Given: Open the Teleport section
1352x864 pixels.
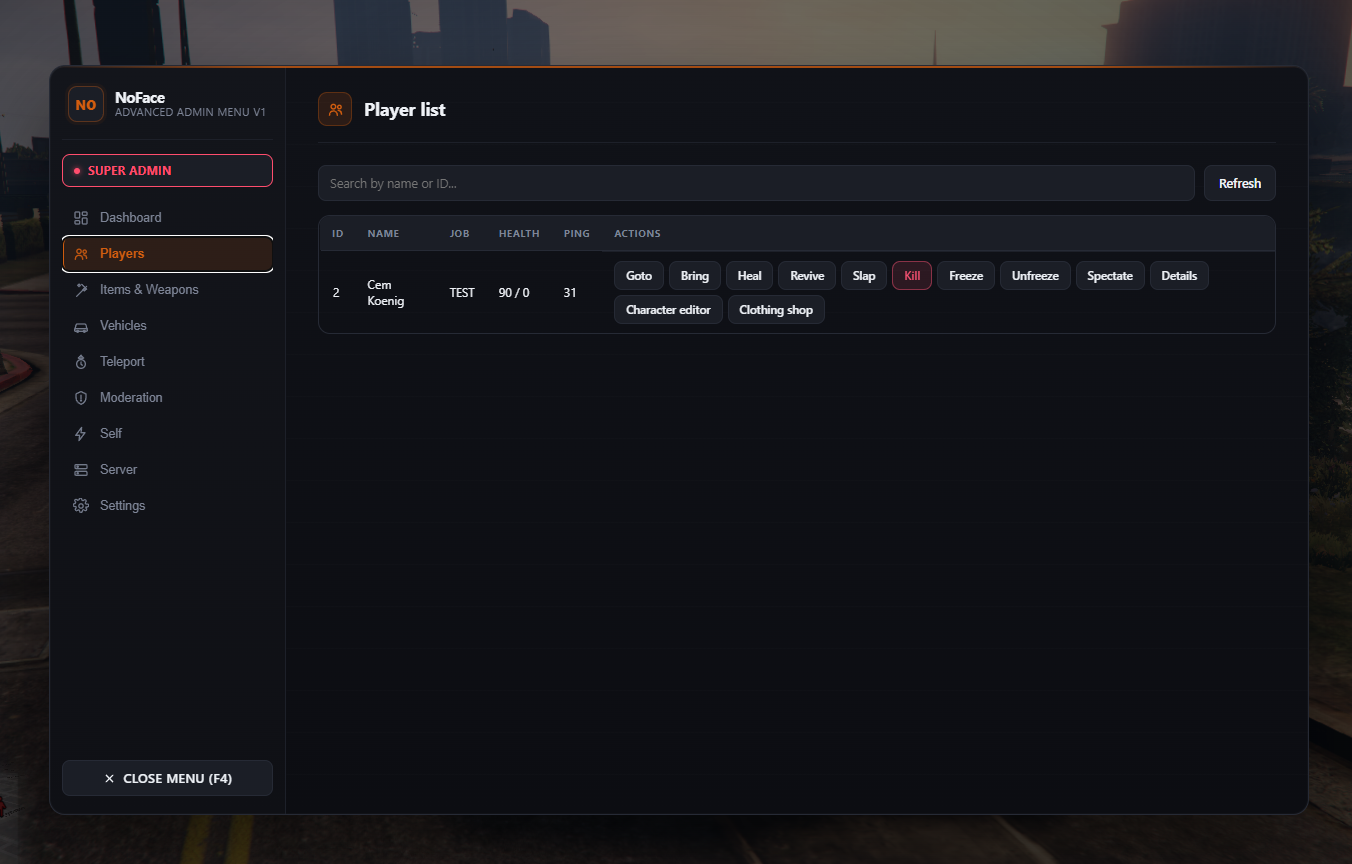Looking at the screenshot, I should [x=167, y=362].
